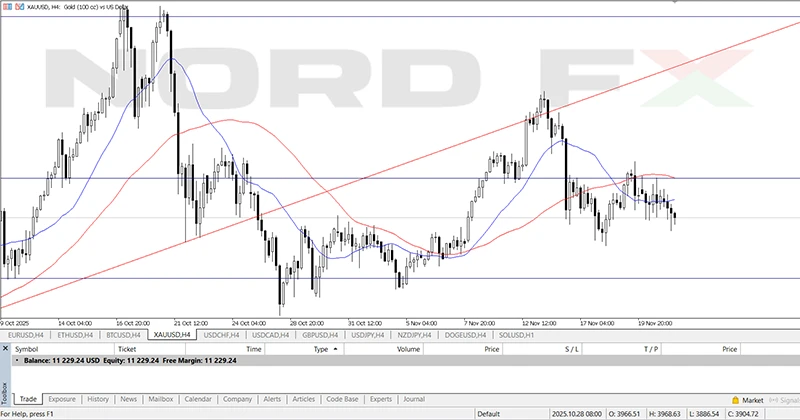The height and width of the screenshot is (420, 800).
Task: Select the Trade tab in the terminal
Action: pyautogui.click(x=28, y=399)
